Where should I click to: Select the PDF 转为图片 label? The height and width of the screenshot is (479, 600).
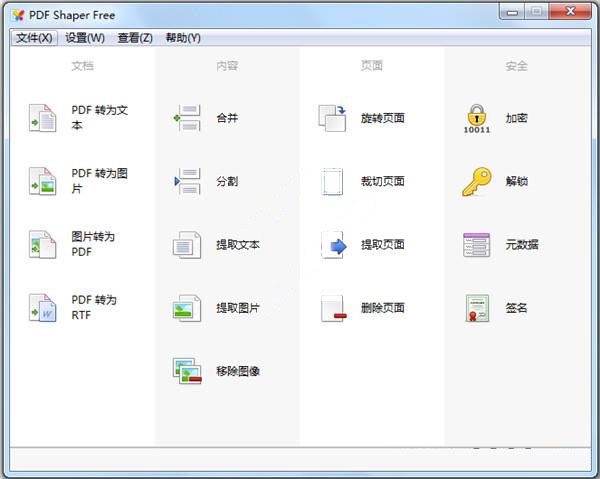click(x=99, y=181)
